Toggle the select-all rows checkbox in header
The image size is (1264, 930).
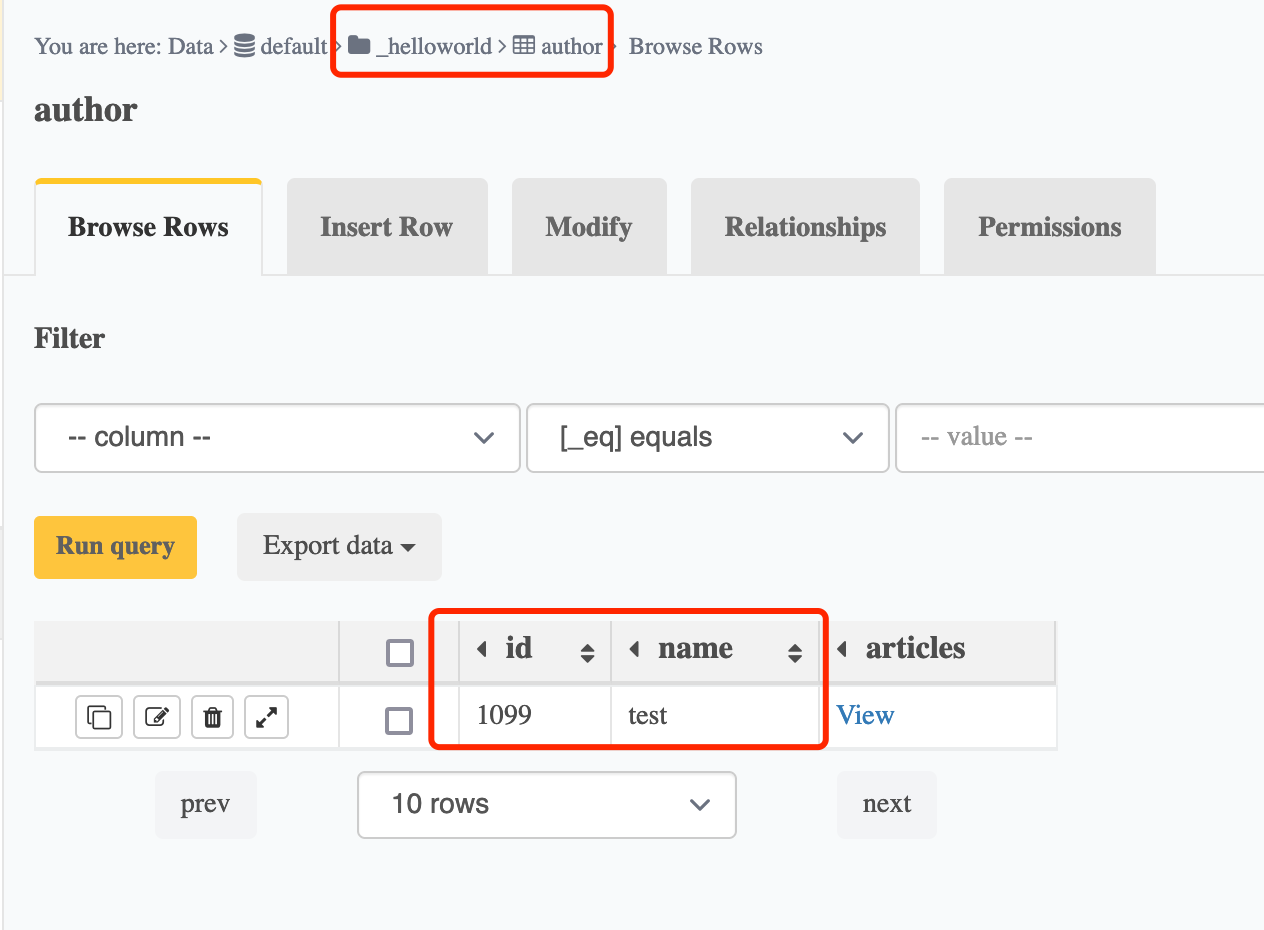400,653
